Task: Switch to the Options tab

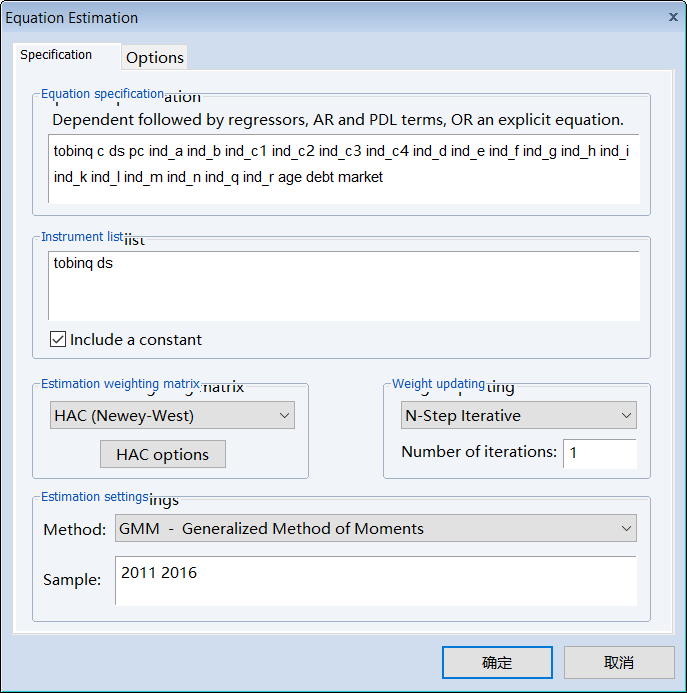Action: click(155, 58)
